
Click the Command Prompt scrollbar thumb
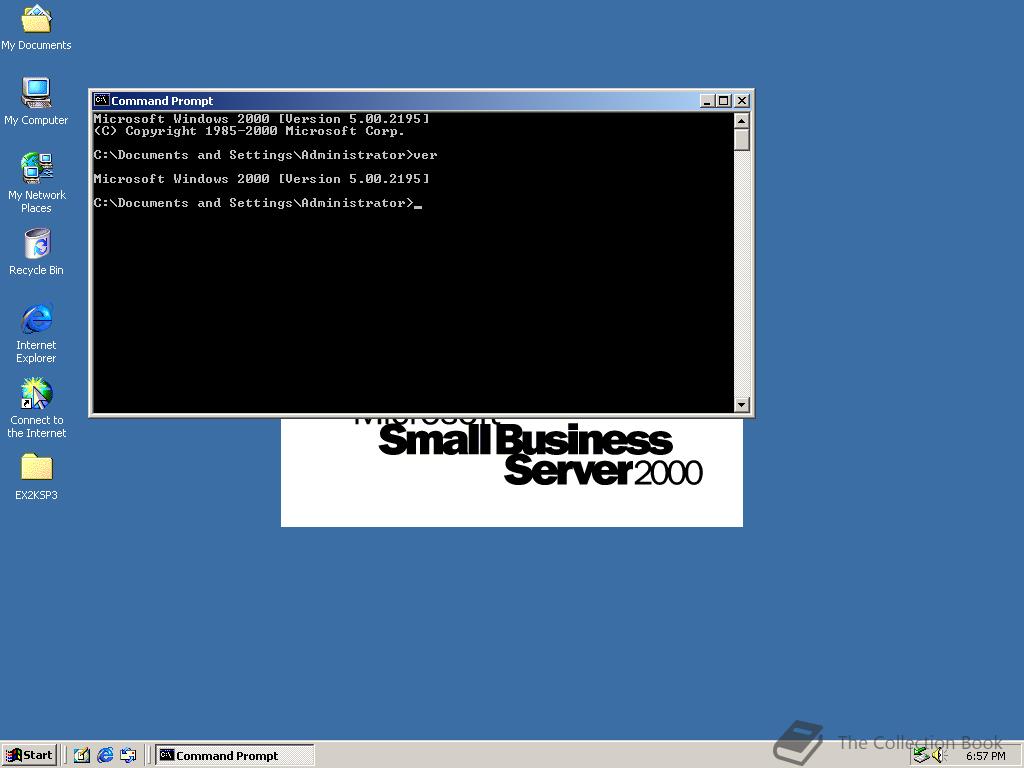[741, 140]
